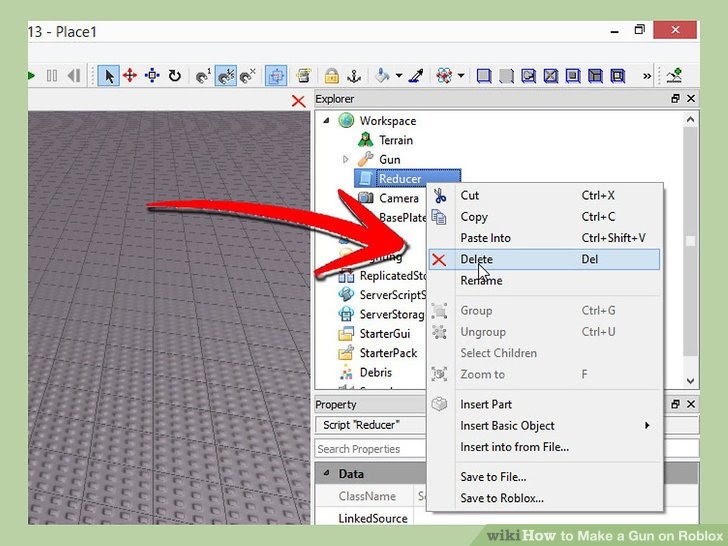Choose Copy from the context menu
Screen dimensions: 728x546
coord(545,217)
